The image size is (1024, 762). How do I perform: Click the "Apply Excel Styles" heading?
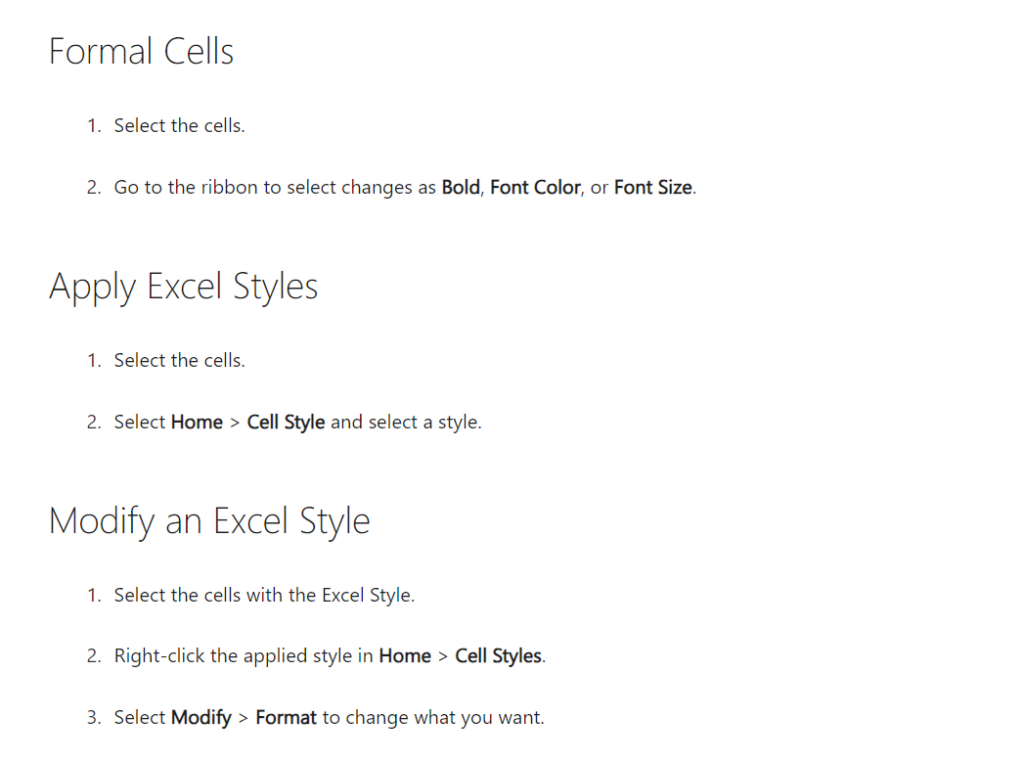(x=183, y=287)
